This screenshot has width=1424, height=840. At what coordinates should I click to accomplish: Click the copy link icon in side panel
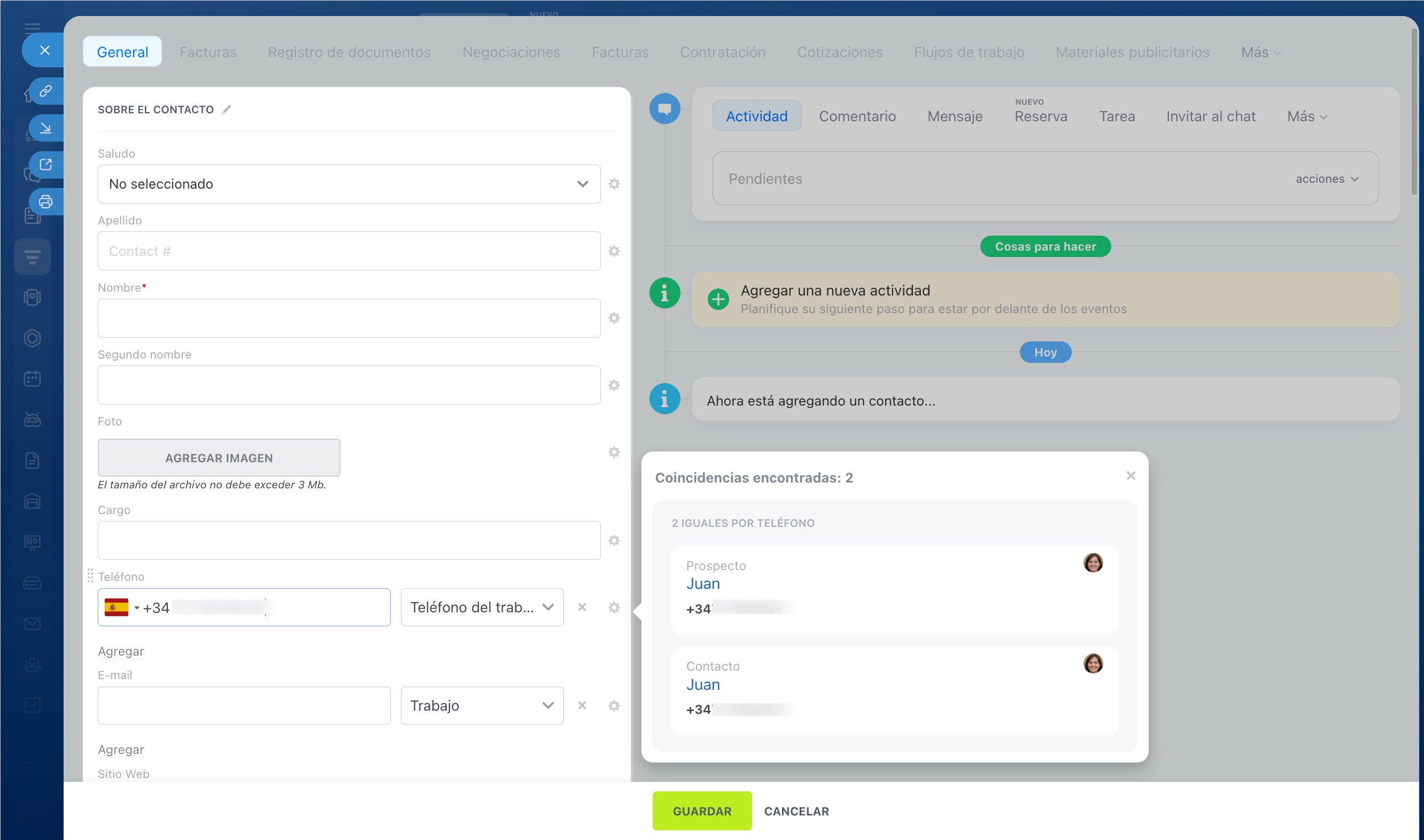tap(46, 90)
